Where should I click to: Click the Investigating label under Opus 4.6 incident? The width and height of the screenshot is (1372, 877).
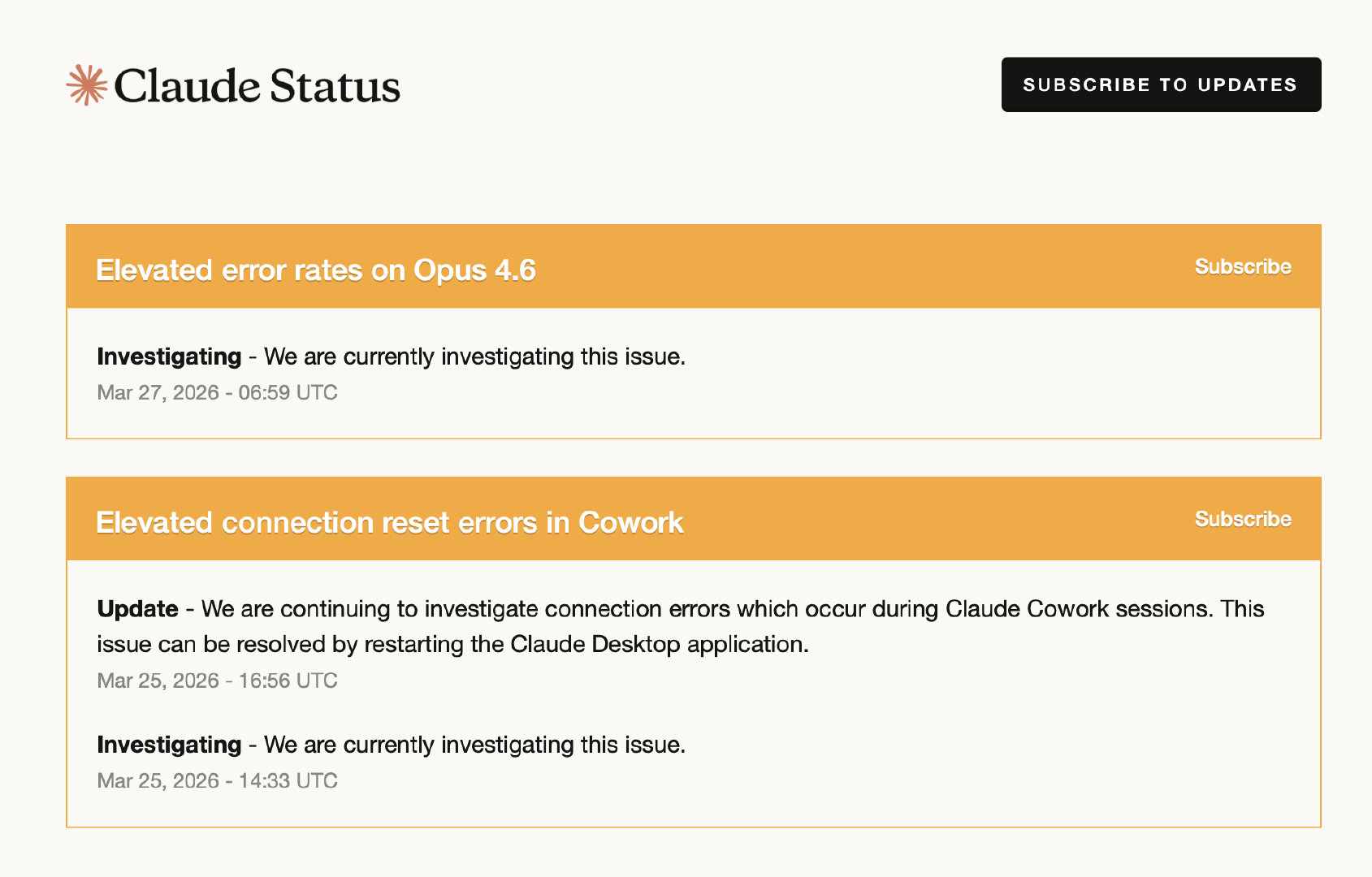click(169, 356)
